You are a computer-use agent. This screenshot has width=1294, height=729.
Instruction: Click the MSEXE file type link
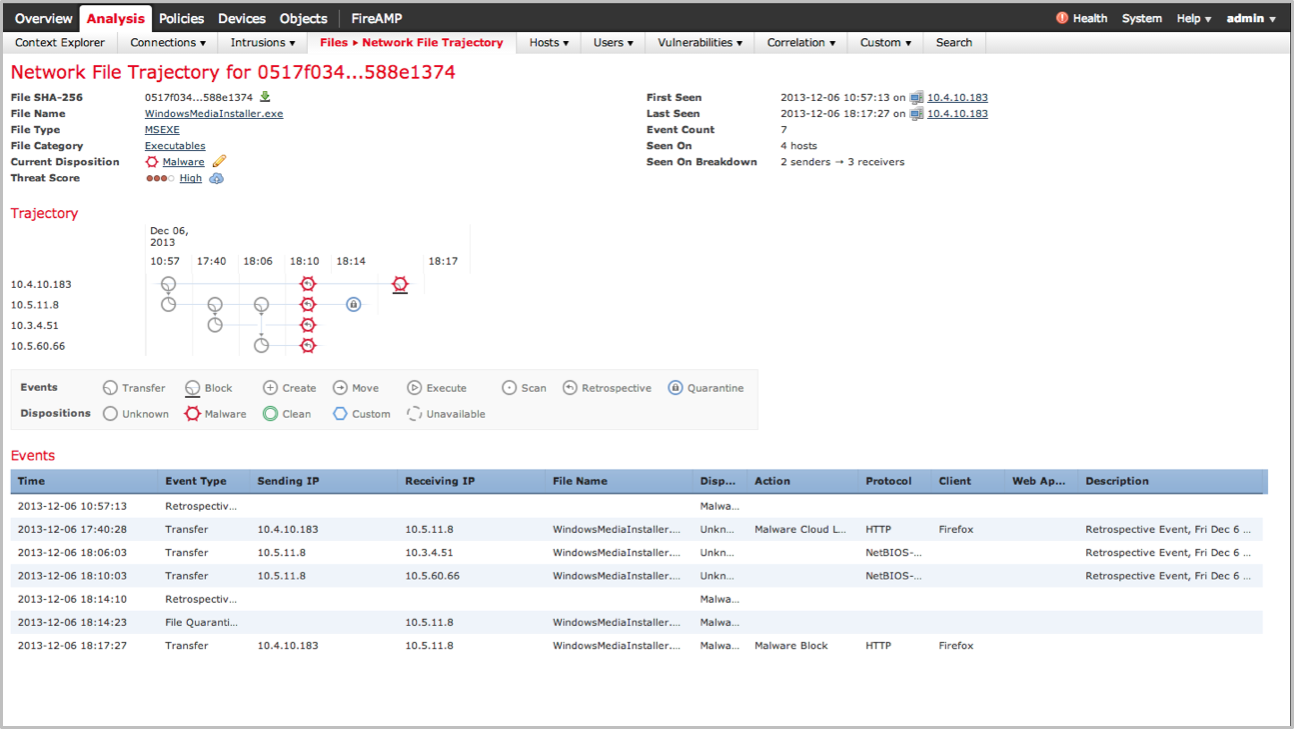pos(162,130)
